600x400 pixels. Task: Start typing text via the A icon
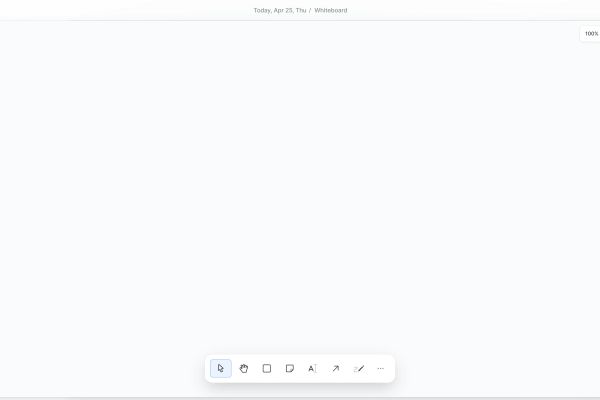click(313, 368)
